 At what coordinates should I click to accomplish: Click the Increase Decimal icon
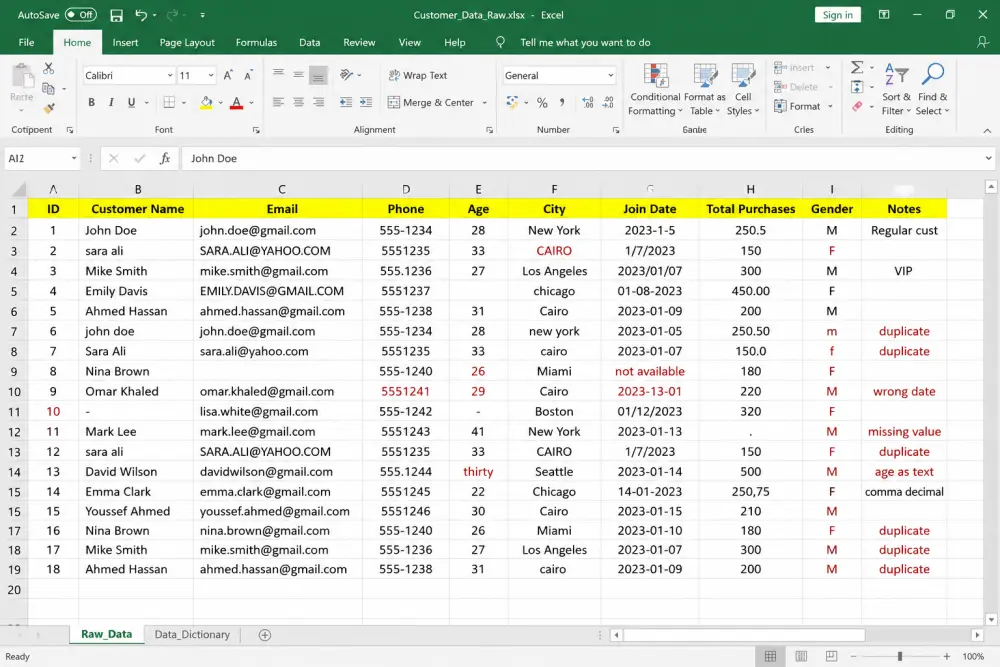click(x=588, y=102)
